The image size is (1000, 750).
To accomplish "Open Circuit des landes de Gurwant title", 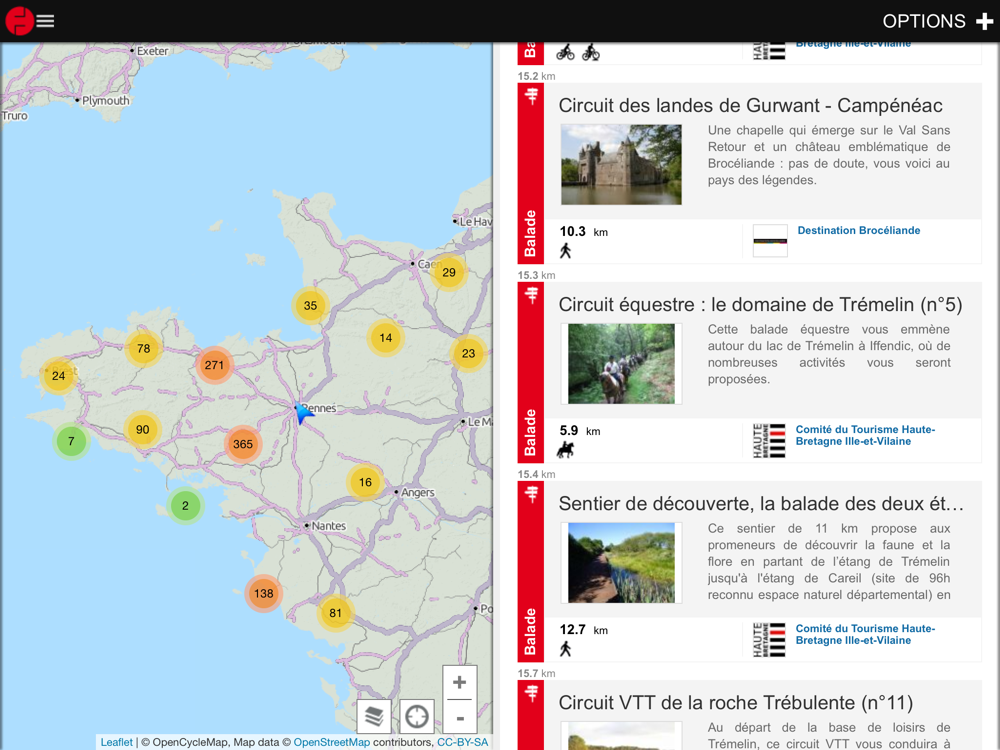I will coord(750,105).
